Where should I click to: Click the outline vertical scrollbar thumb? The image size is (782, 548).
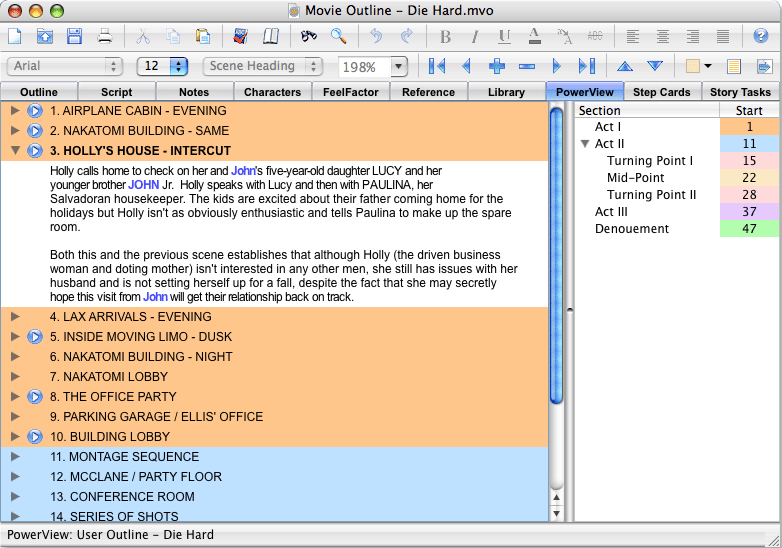click(556, 255)
